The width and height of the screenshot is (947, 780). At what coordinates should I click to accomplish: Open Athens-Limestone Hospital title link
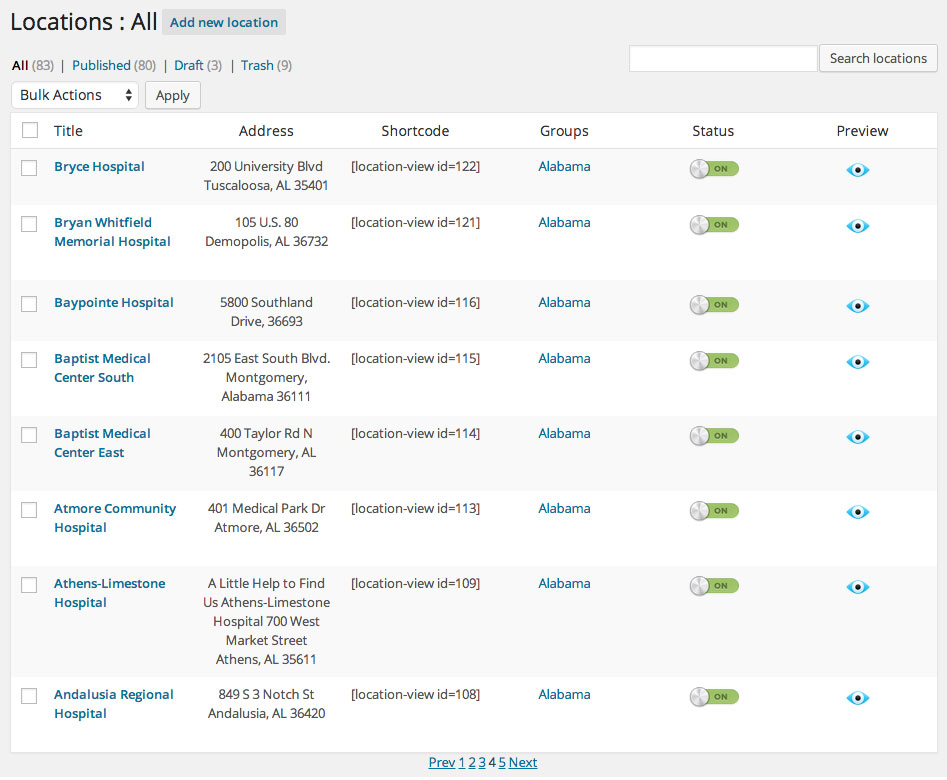tap(109, 593)
